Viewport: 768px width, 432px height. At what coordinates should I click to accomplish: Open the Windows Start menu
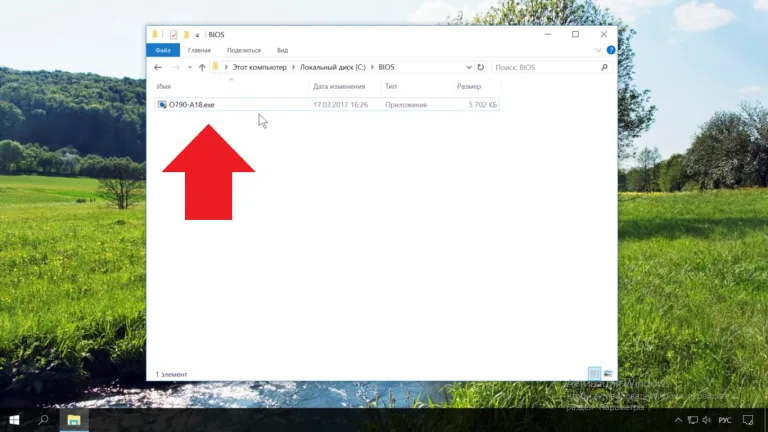click(x=14, y=420)
